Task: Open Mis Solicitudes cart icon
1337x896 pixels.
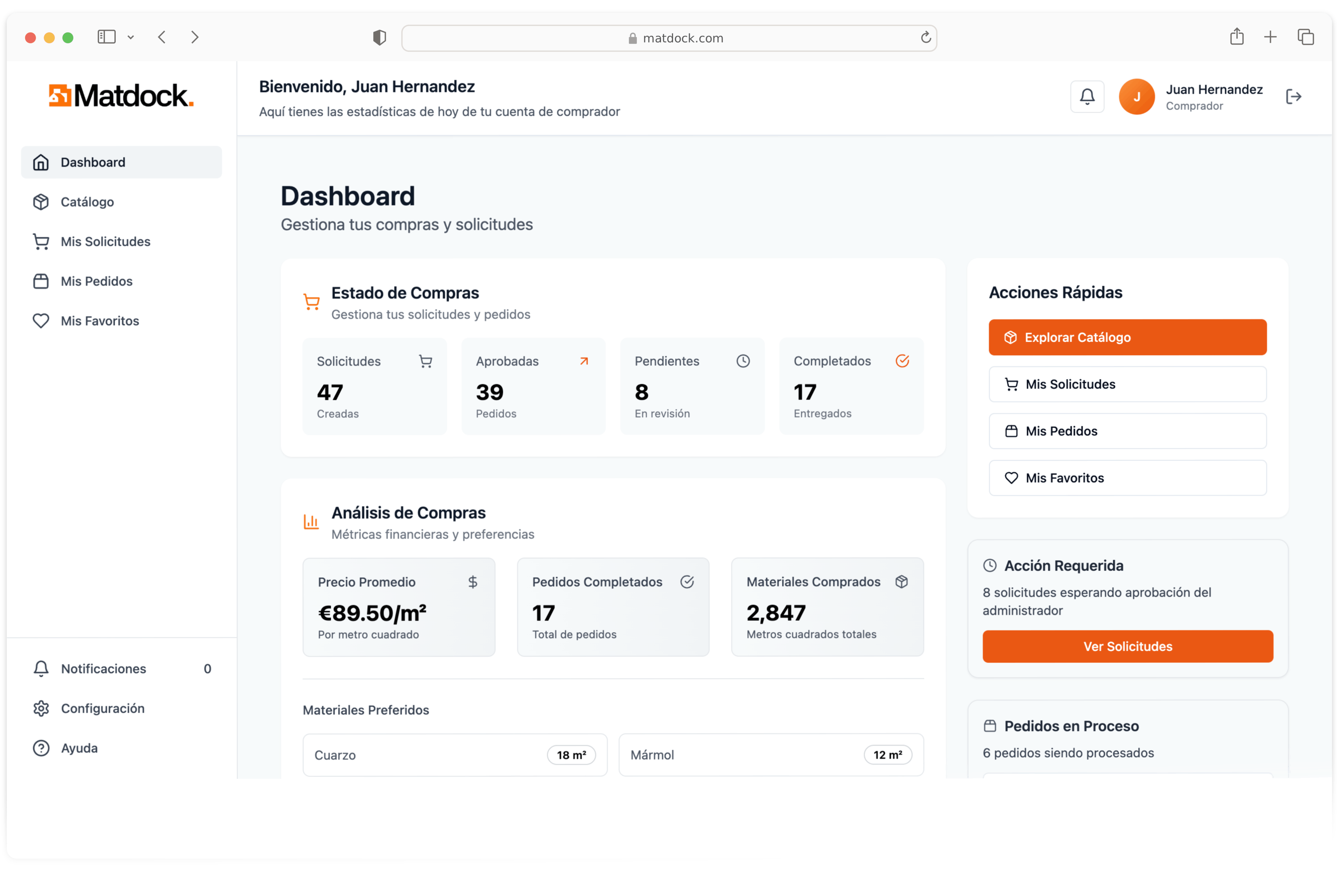Action: (x=41, y=241)
